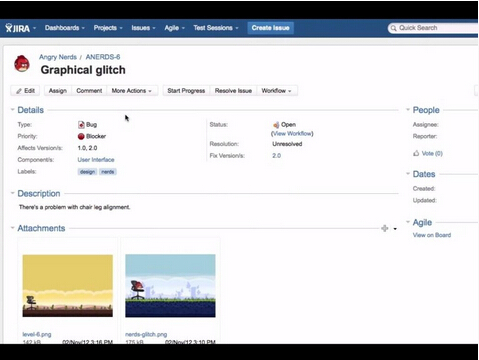Open the View Workflow link

point(292,134)
